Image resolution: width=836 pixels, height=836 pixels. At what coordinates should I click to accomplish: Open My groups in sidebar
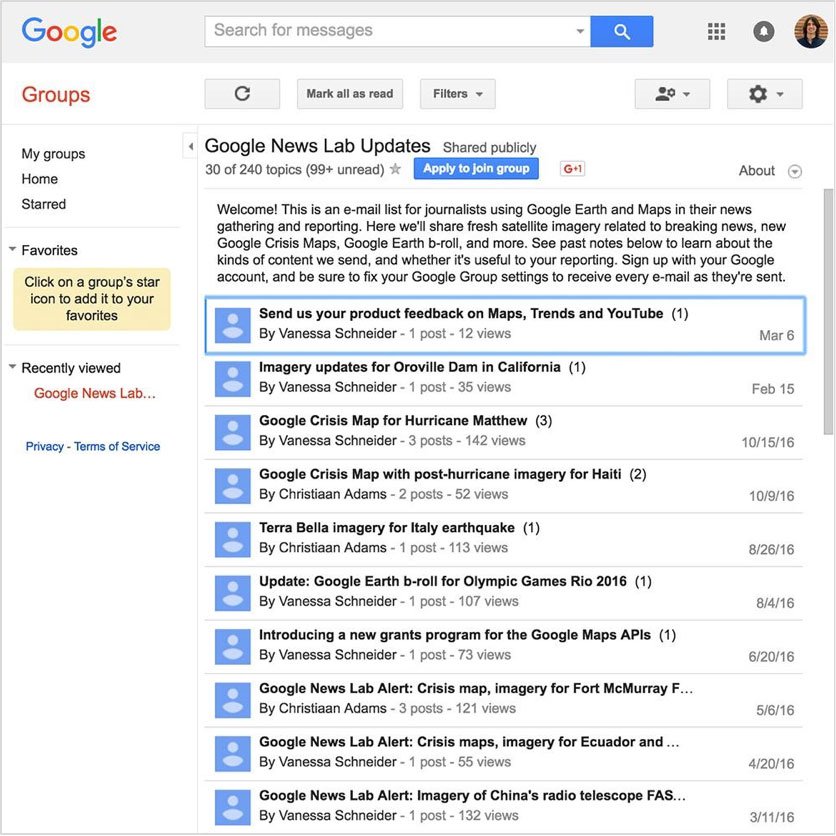(x=53, y=154)
